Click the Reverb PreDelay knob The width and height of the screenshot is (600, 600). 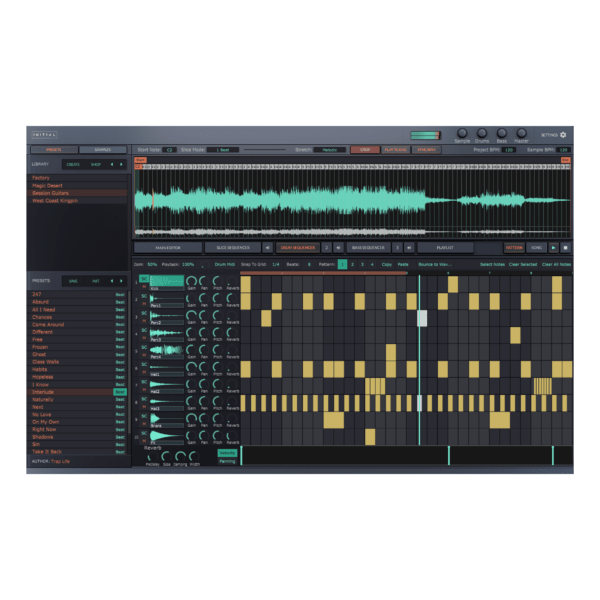tap(152, 456)
